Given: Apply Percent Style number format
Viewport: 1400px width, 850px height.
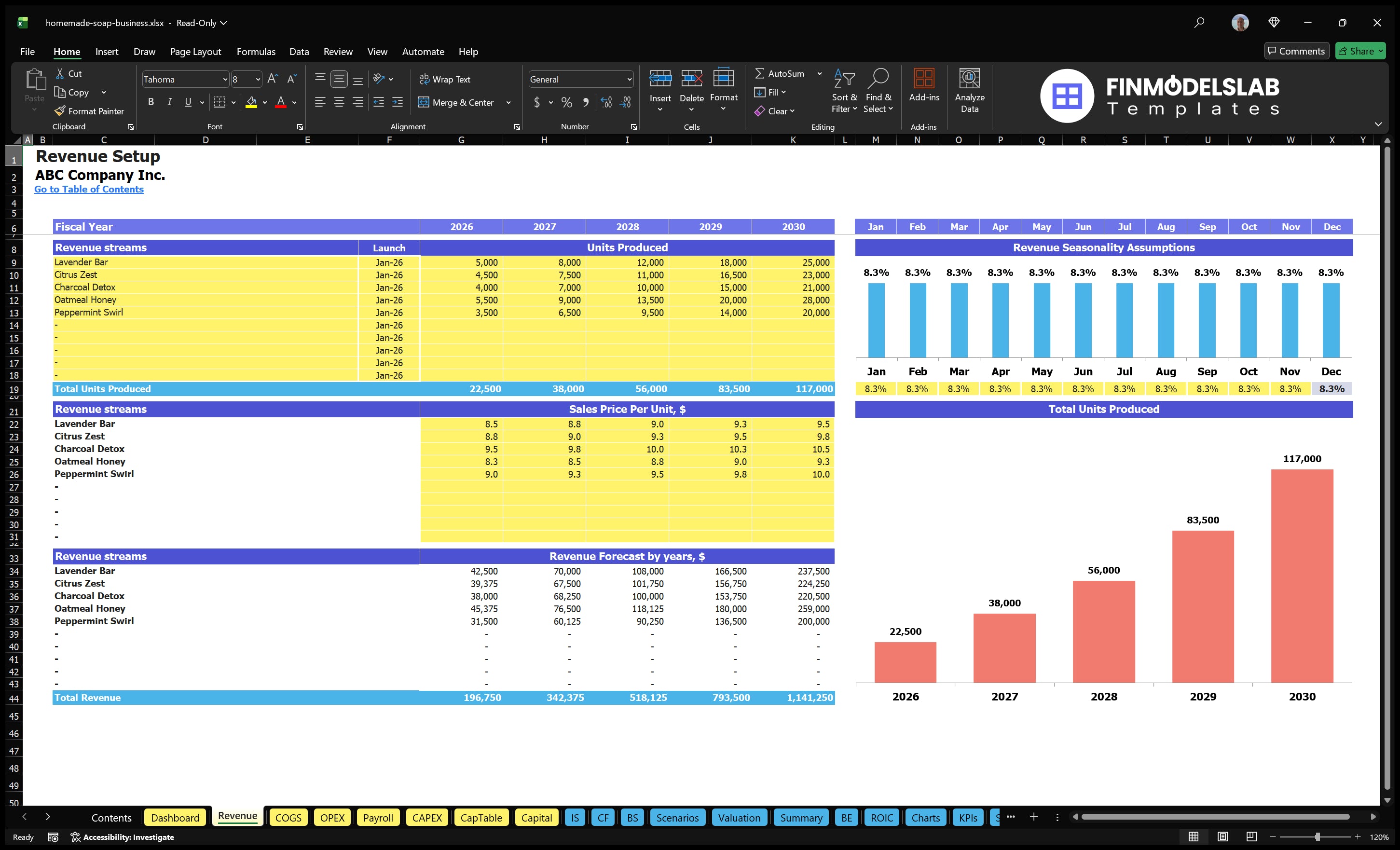Looking at the screenshot, I should pyautogui.click(x=566, y=103).
